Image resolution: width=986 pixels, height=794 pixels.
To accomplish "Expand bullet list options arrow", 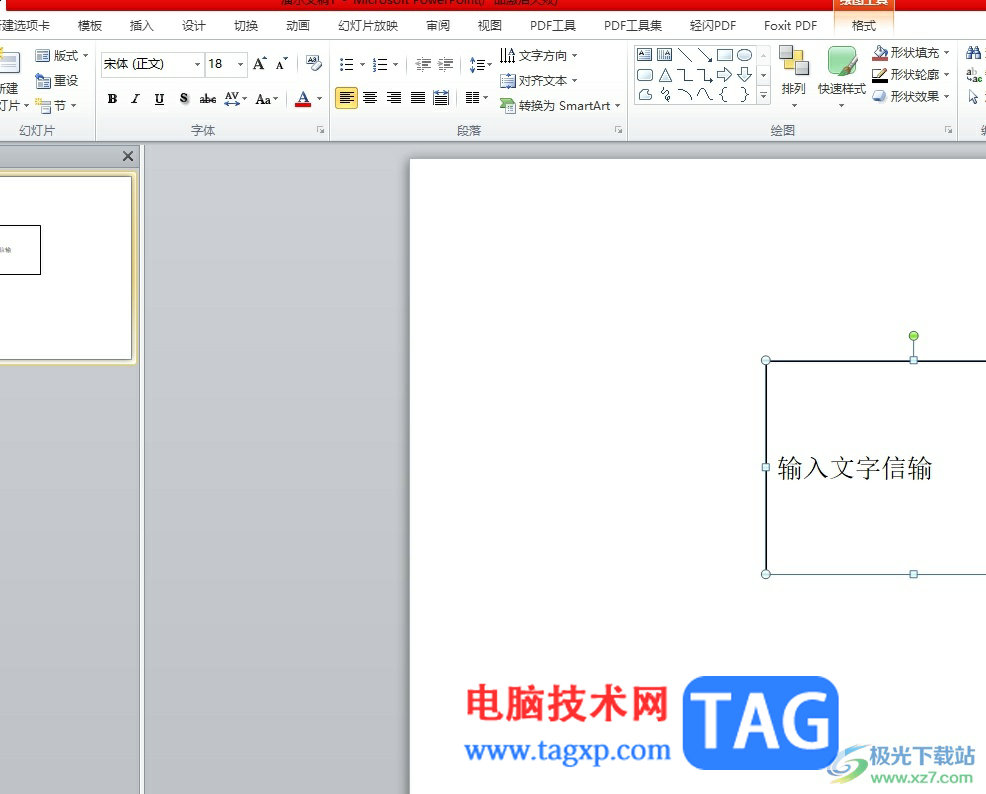I will click(x=362, y=64).
